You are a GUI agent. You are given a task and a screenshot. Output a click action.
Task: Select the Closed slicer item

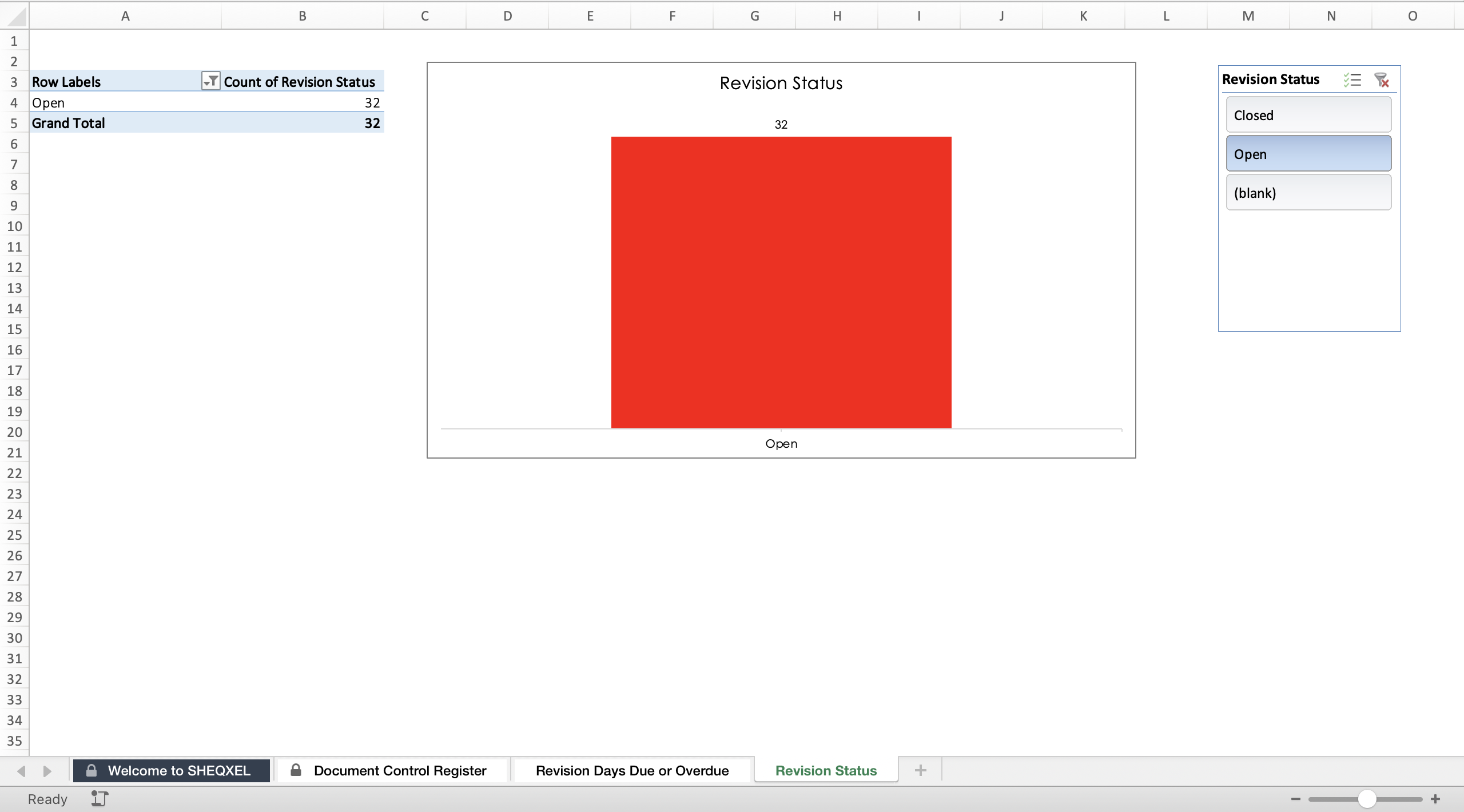coord(1308,115)
